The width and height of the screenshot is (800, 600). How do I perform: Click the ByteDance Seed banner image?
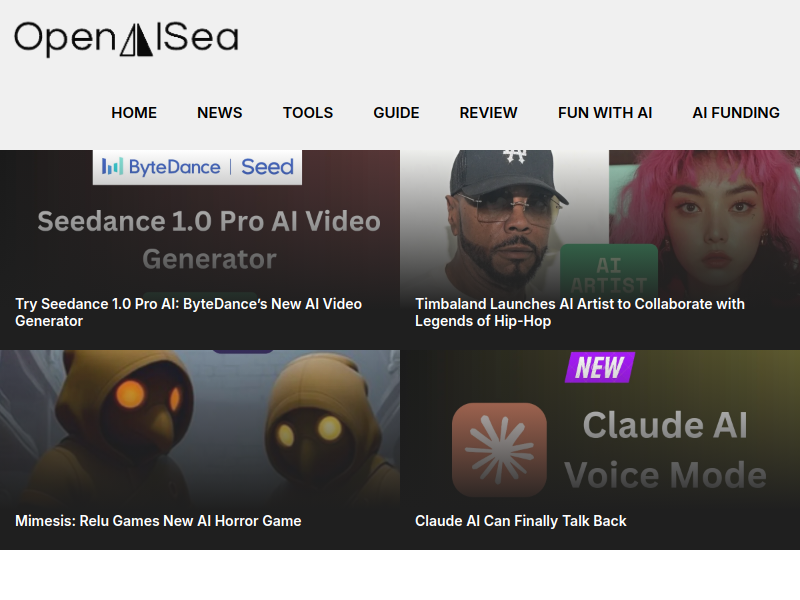pyautogui.click(x=197, y=167)
